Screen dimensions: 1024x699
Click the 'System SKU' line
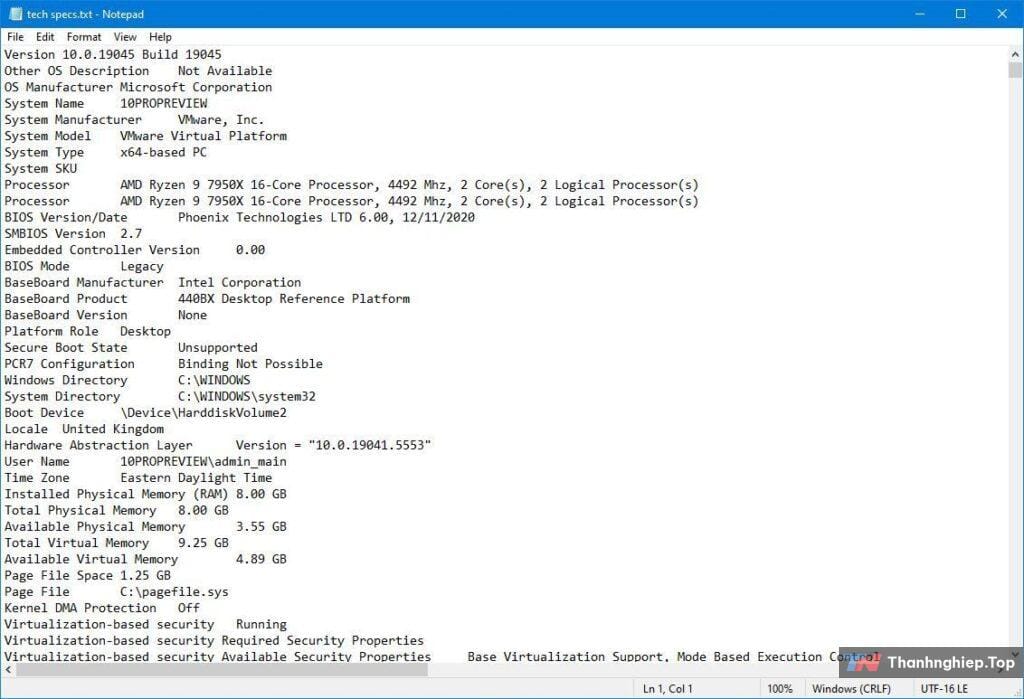pyautogui.click(x=40, y=169)
